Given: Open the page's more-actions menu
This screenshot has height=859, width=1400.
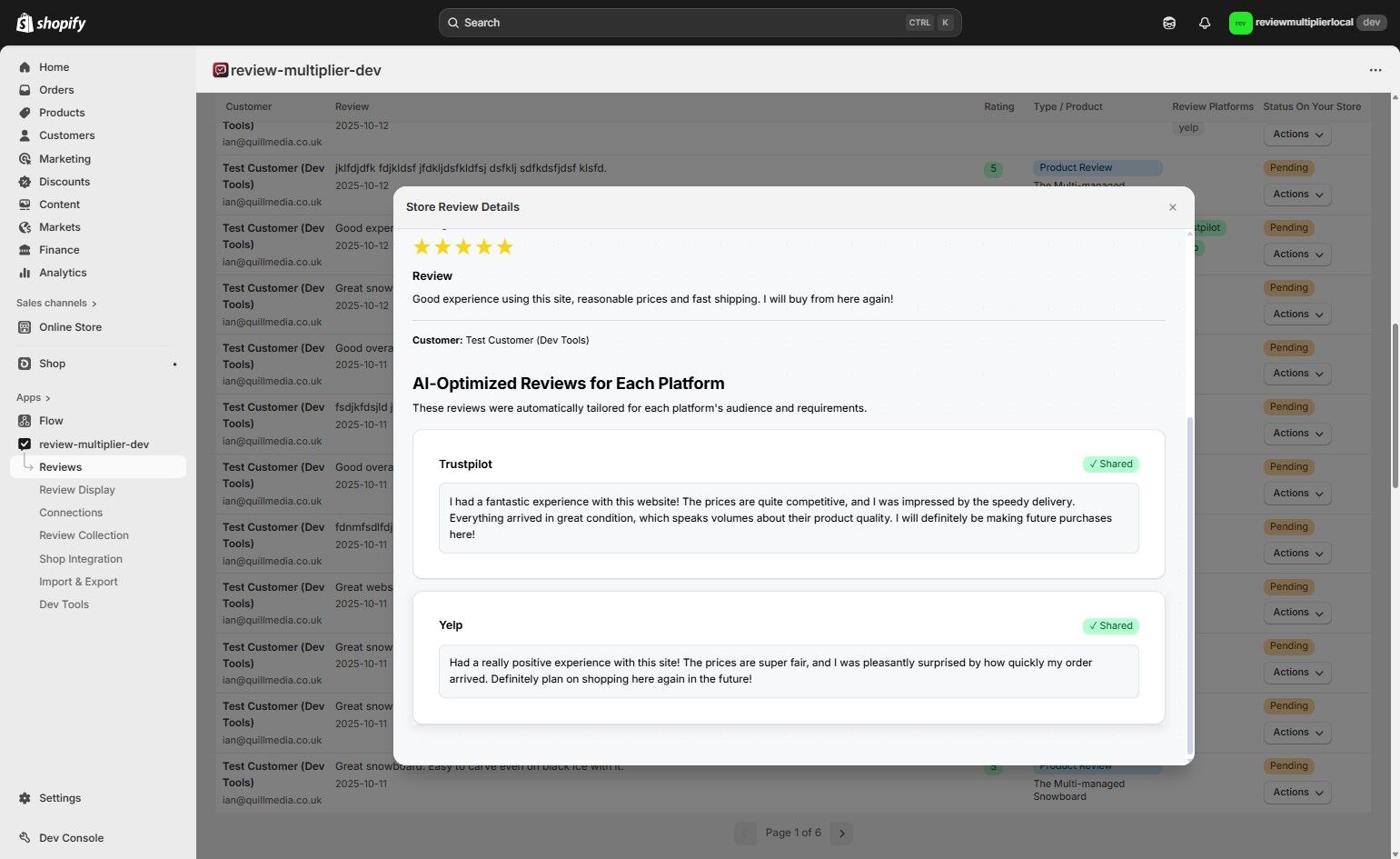Looking at the screenshot, I should coord(1375,70).
